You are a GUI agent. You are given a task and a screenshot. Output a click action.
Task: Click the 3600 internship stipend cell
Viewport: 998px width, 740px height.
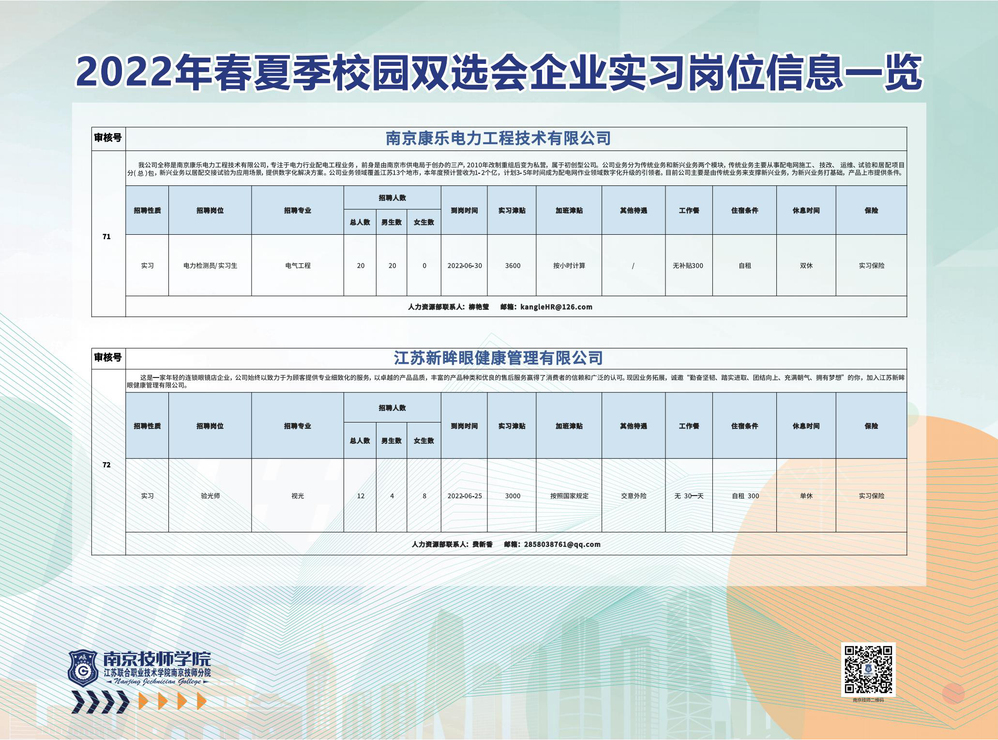(513, 266)
